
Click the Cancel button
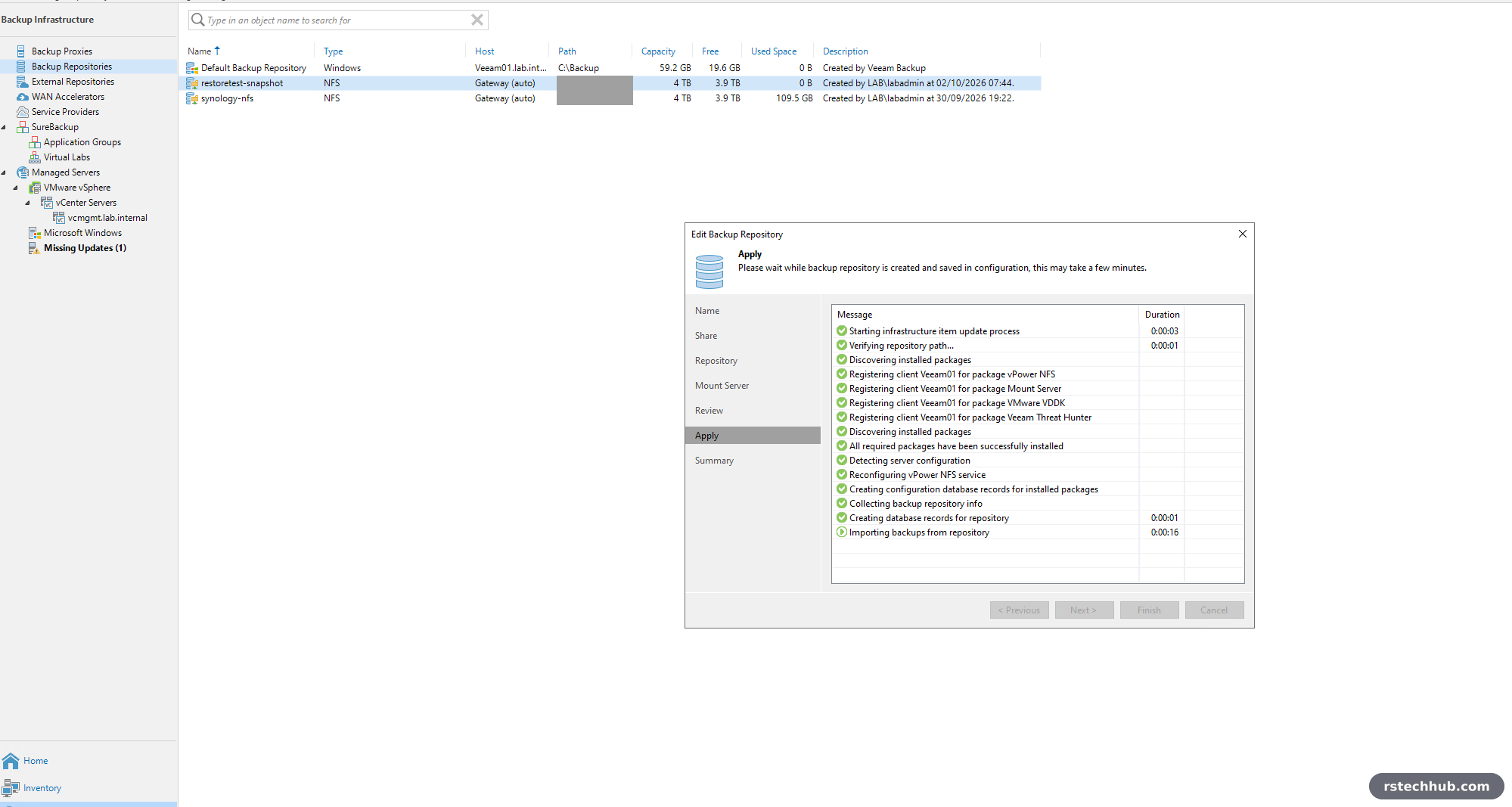tap(1215, 610)
